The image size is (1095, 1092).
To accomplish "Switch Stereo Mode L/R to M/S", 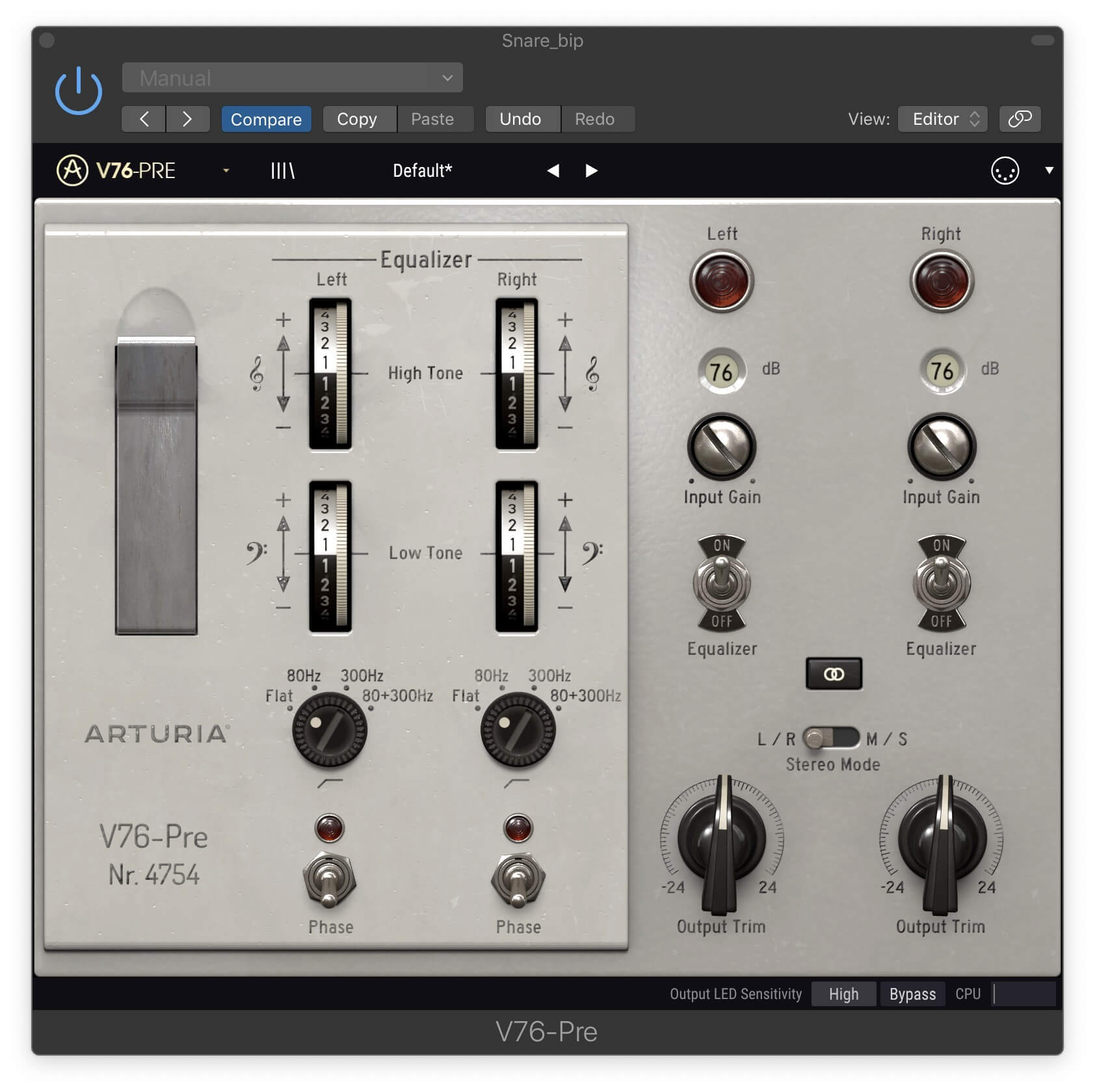I will click(831, 738).
